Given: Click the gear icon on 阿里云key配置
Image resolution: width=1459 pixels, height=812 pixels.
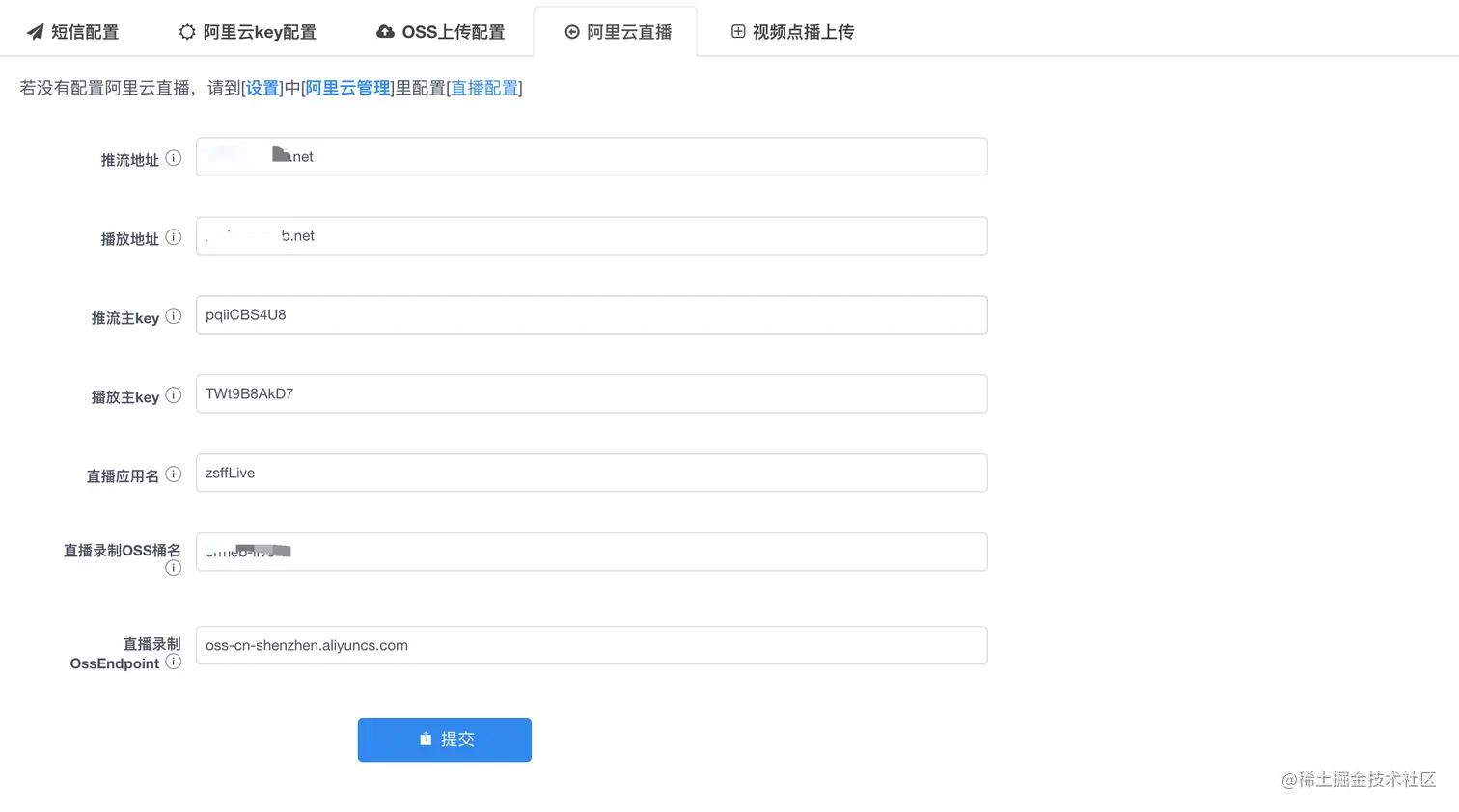Looking at the screenshot, I should point(187,32).
